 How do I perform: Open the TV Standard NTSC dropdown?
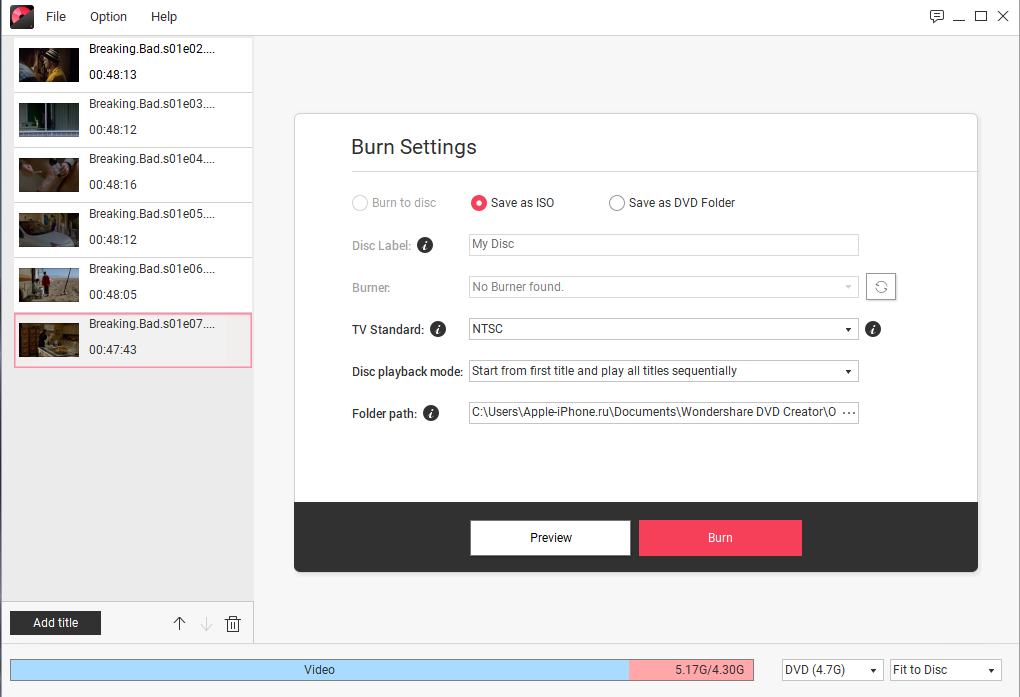pyautogui.click(x=663, y=329)
